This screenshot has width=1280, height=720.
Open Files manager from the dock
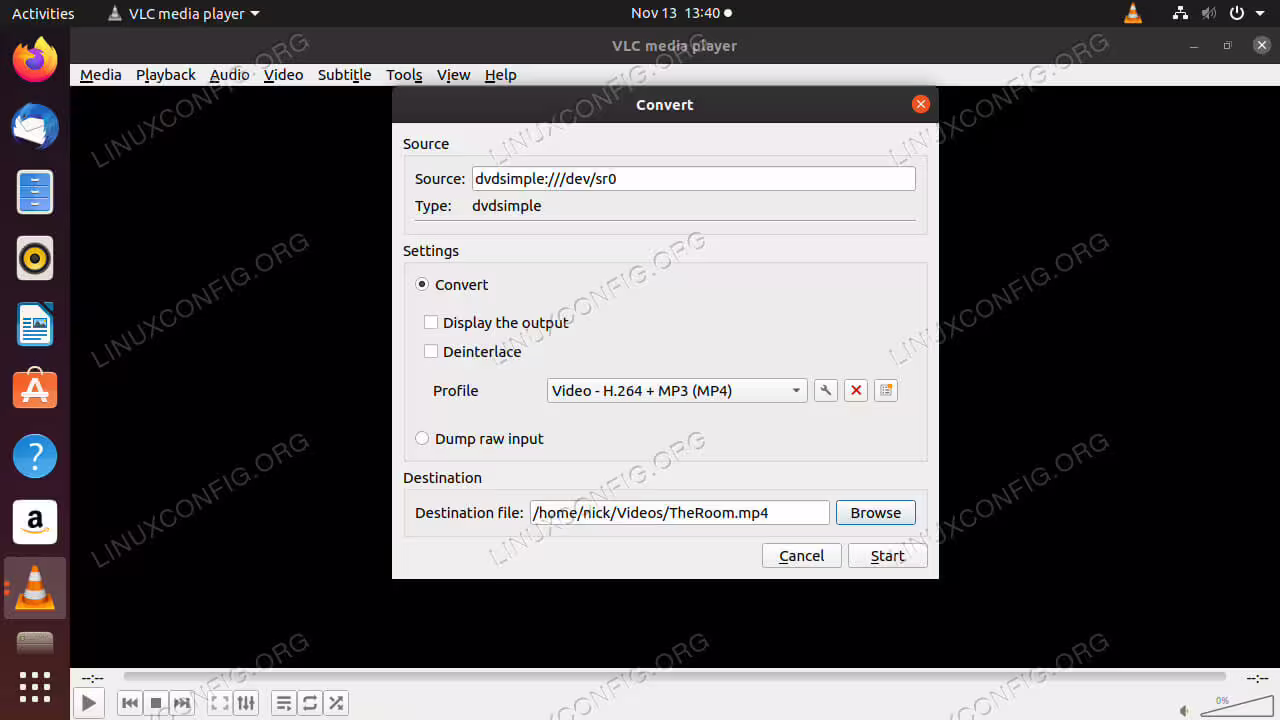[x=35, y=192]
